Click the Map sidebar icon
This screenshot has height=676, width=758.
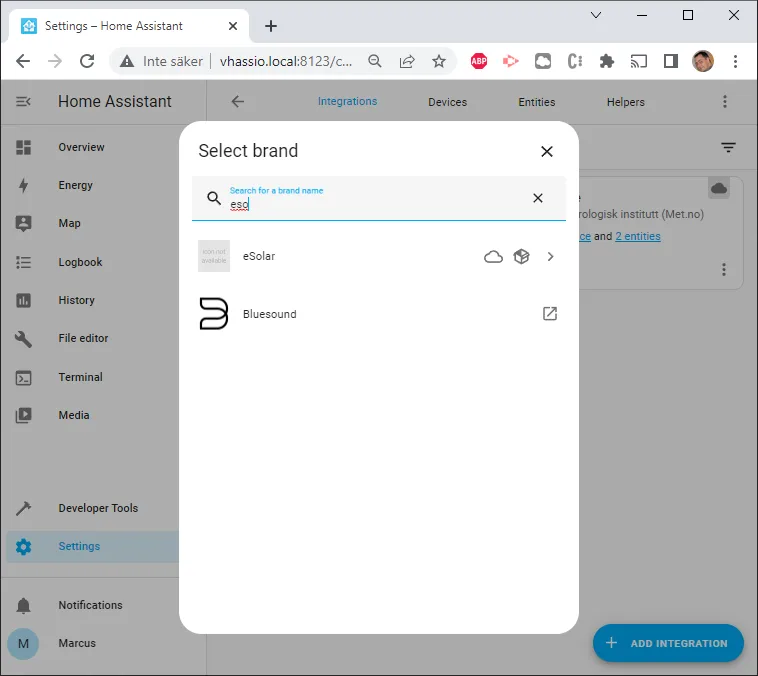[23, 223]
